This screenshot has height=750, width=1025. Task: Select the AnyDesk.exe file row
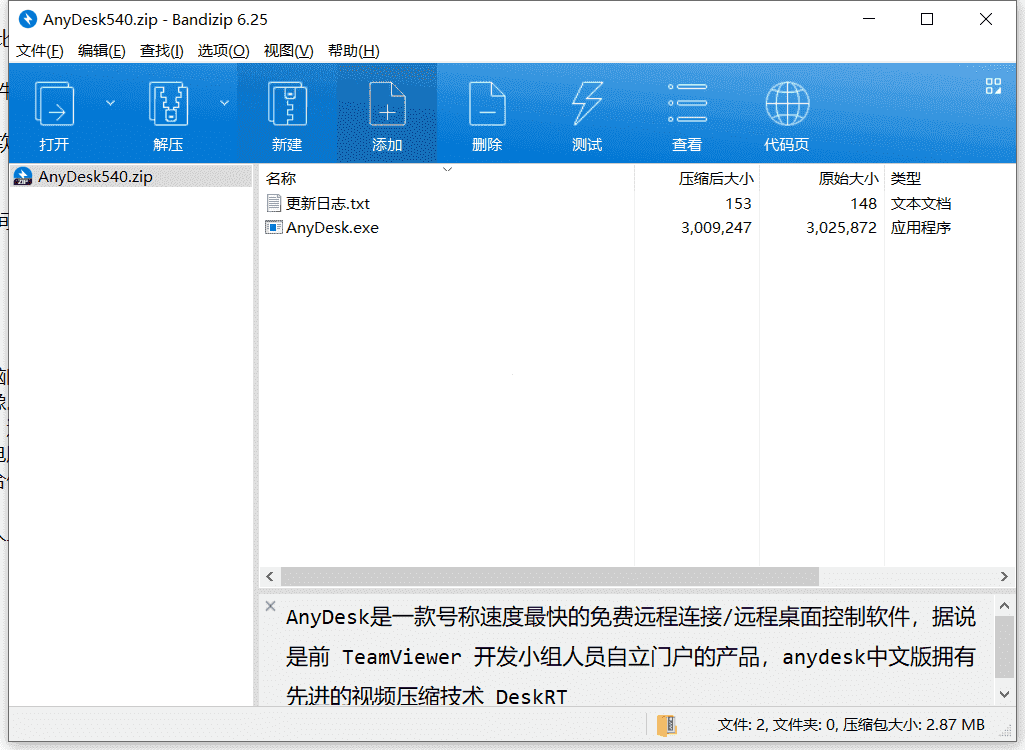pyautogui.click(x=637, y=228)
